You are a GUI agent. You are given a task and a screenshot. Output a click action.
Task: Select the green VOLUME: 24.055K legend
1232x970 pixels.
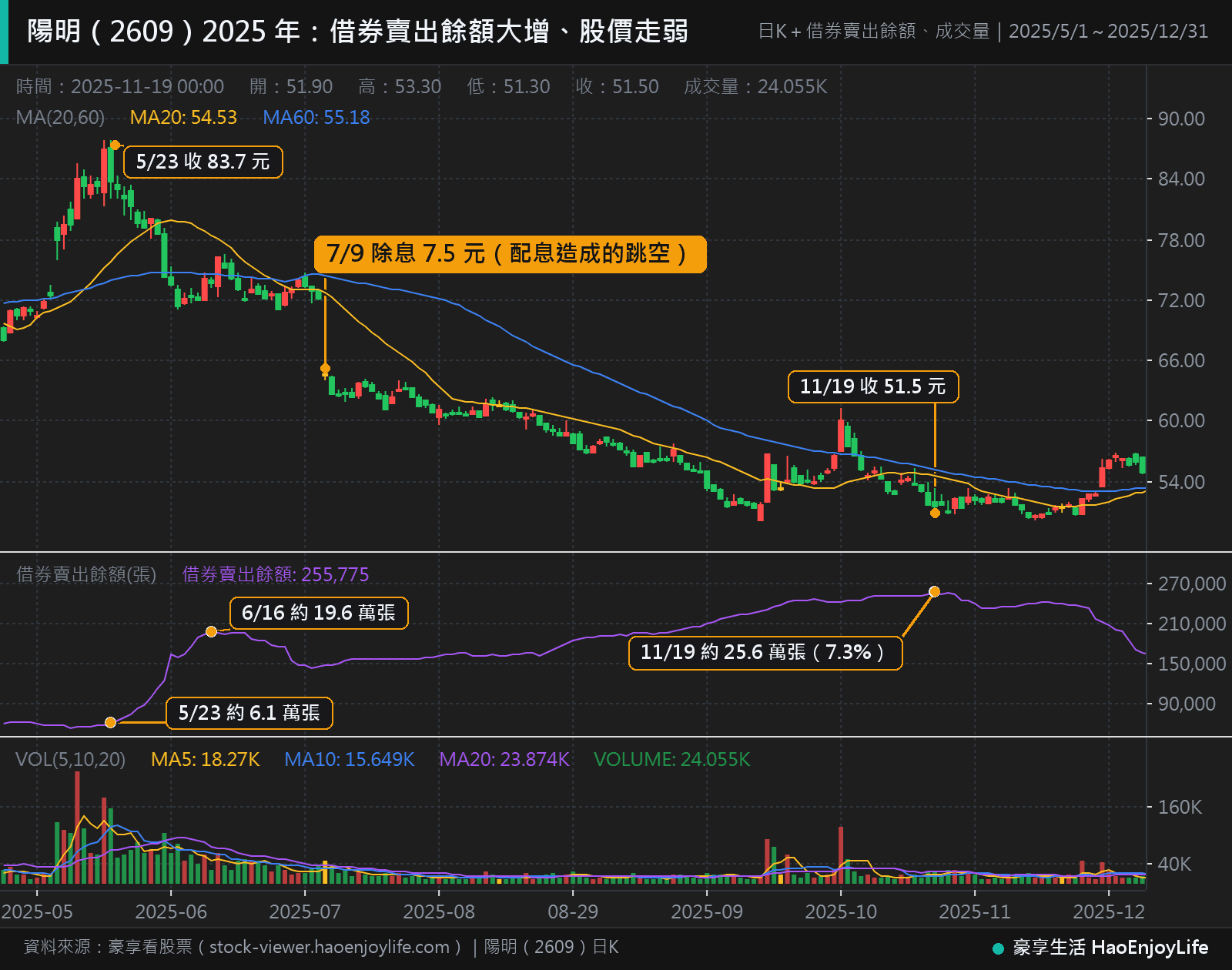(x=672, y=759)
